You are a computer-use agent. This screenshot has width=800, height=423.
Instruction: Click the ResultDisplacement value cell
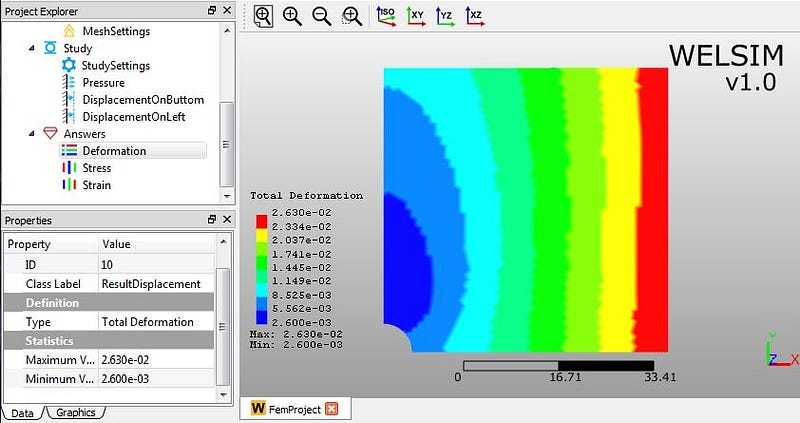(x=156, y=284)
